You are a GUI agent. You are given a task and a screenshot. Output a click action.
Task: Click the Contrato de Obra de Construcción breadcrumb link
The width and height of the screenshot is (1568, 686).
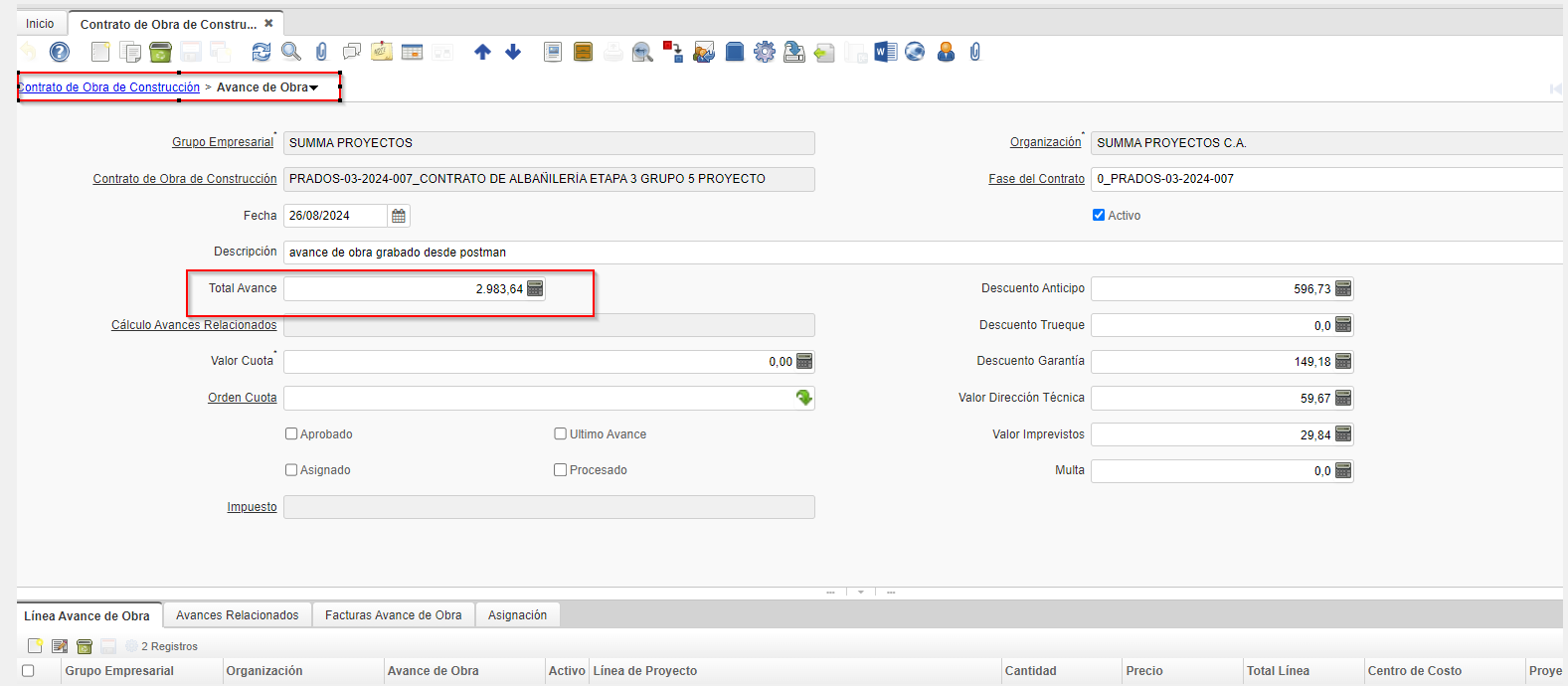(109, 87)
